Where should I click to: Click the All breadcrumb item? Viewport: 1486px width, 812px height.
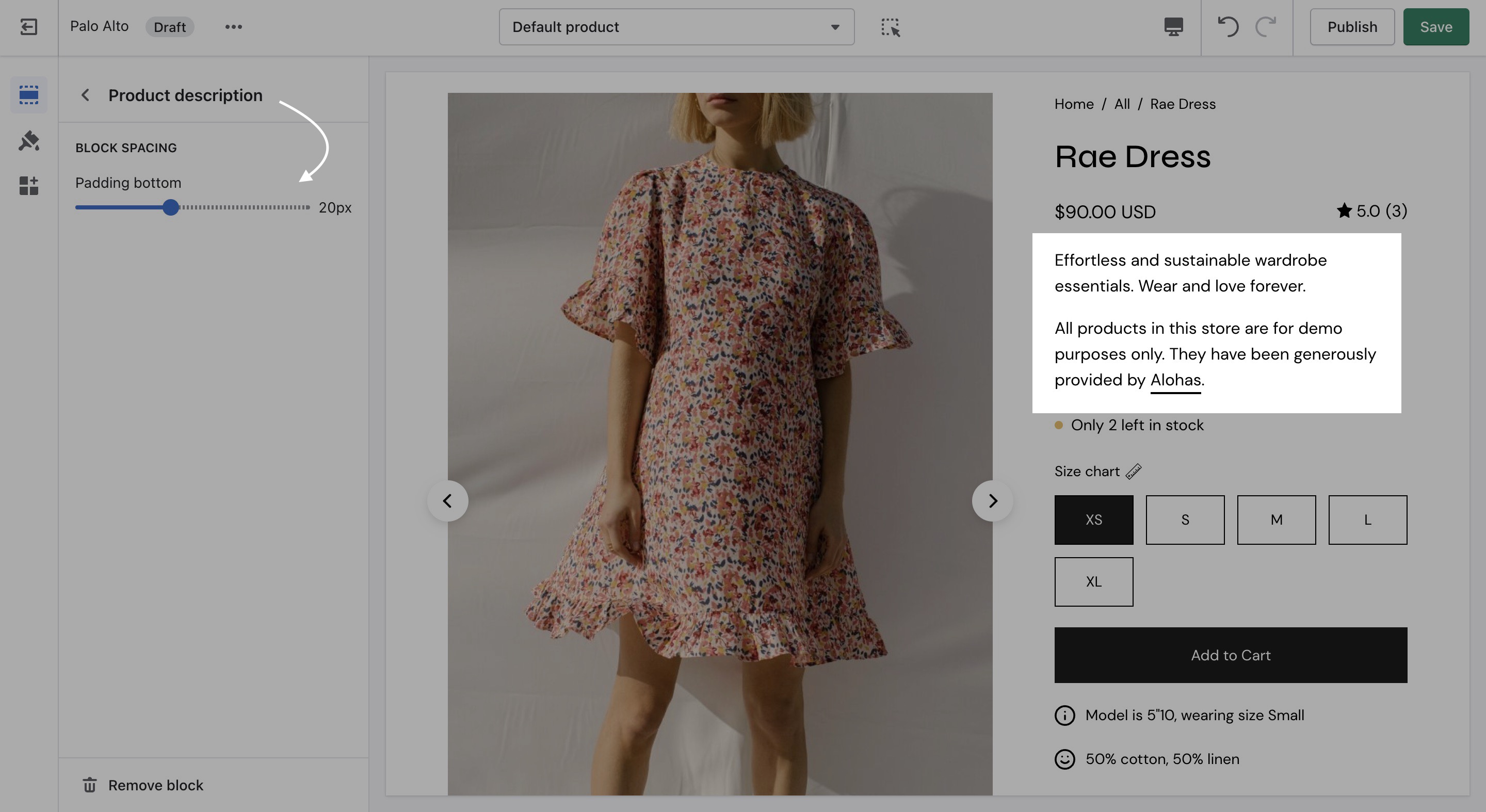click(1121, 104)
